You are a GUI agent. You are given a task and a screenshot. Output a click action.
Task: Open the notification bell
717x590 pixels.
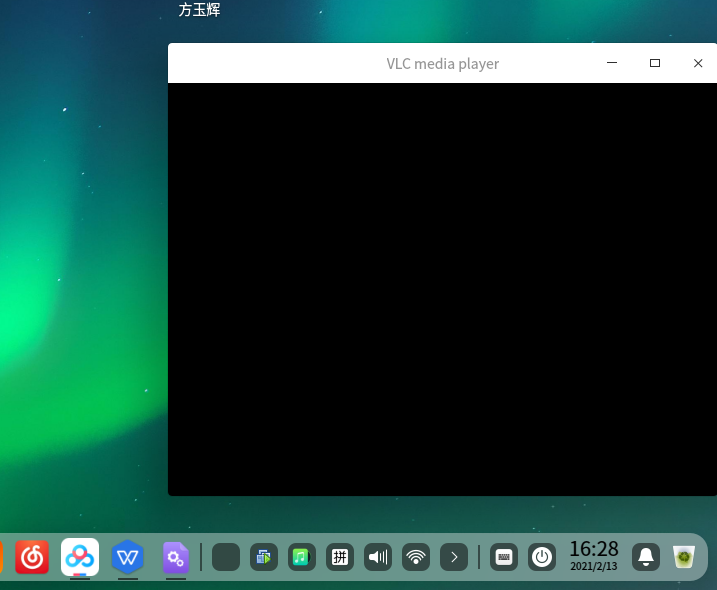tap(646, 557)
